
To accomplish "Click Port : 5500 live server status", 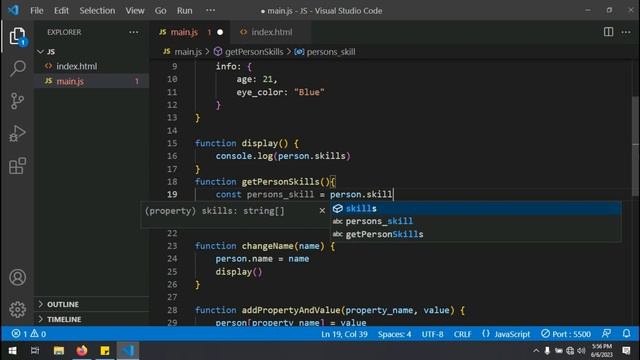I will pyautogui.click(x=566, y=334).
